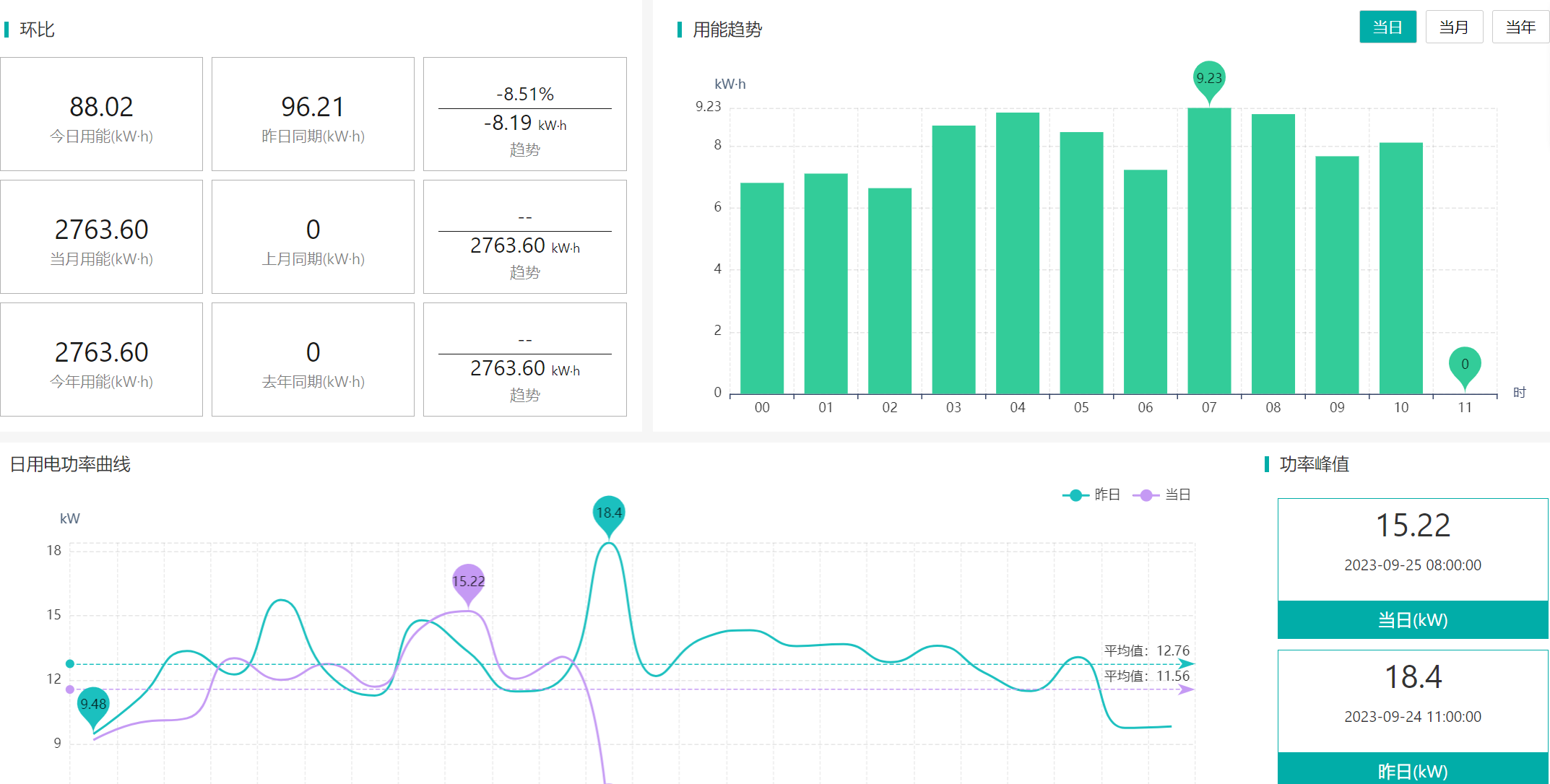Click the purple 15.22 marker pin

coord(468,582)
